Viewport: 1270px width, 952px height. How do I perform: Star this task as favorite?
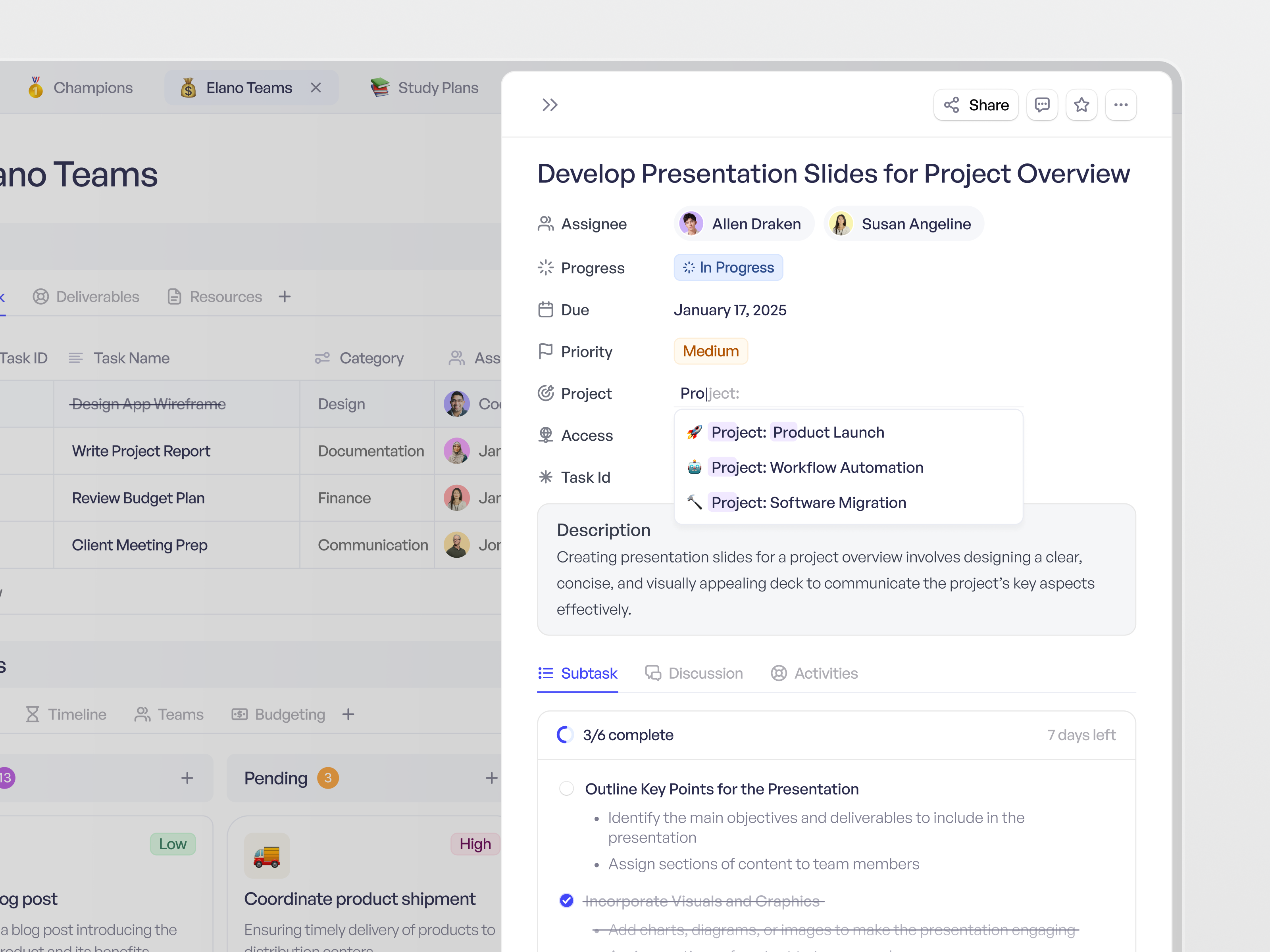tap(1081, 104)
